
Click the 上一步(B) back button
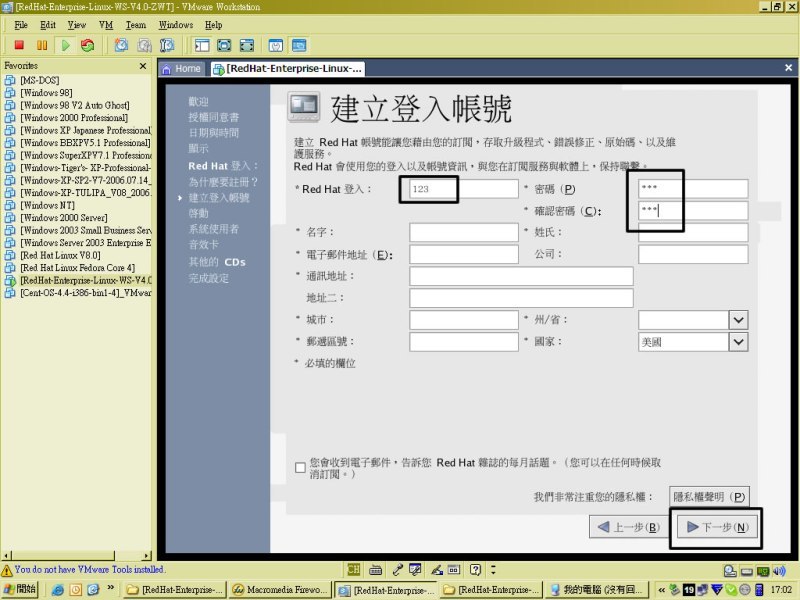click(x=628, y=527)
